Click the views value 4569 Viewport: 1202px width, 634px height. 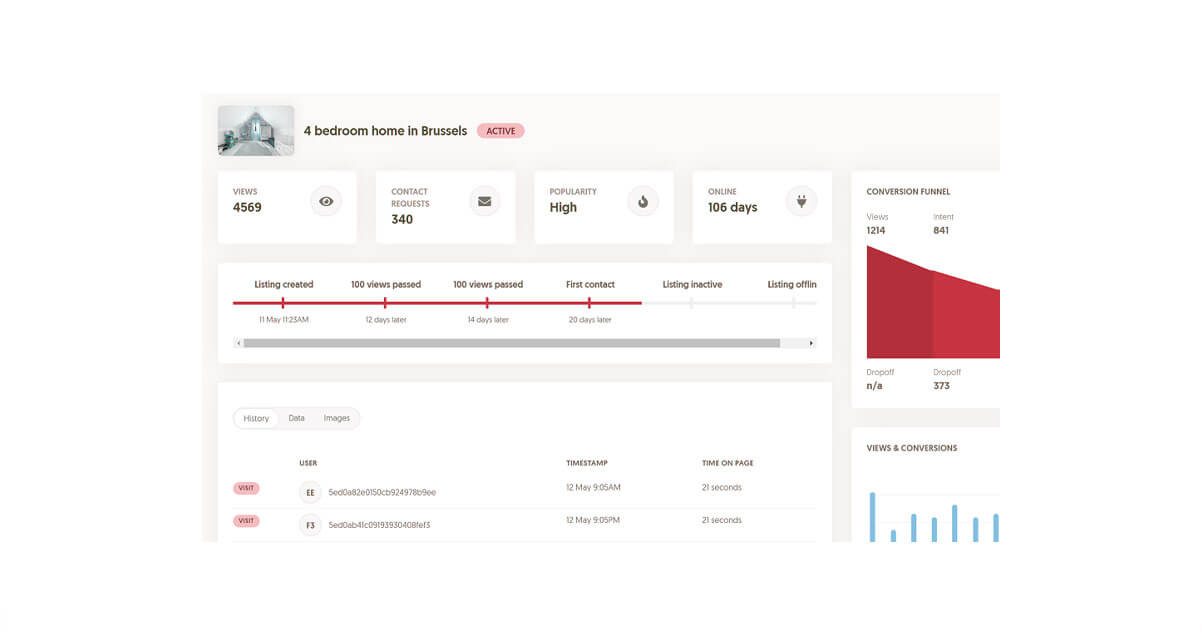click(247, 208)
